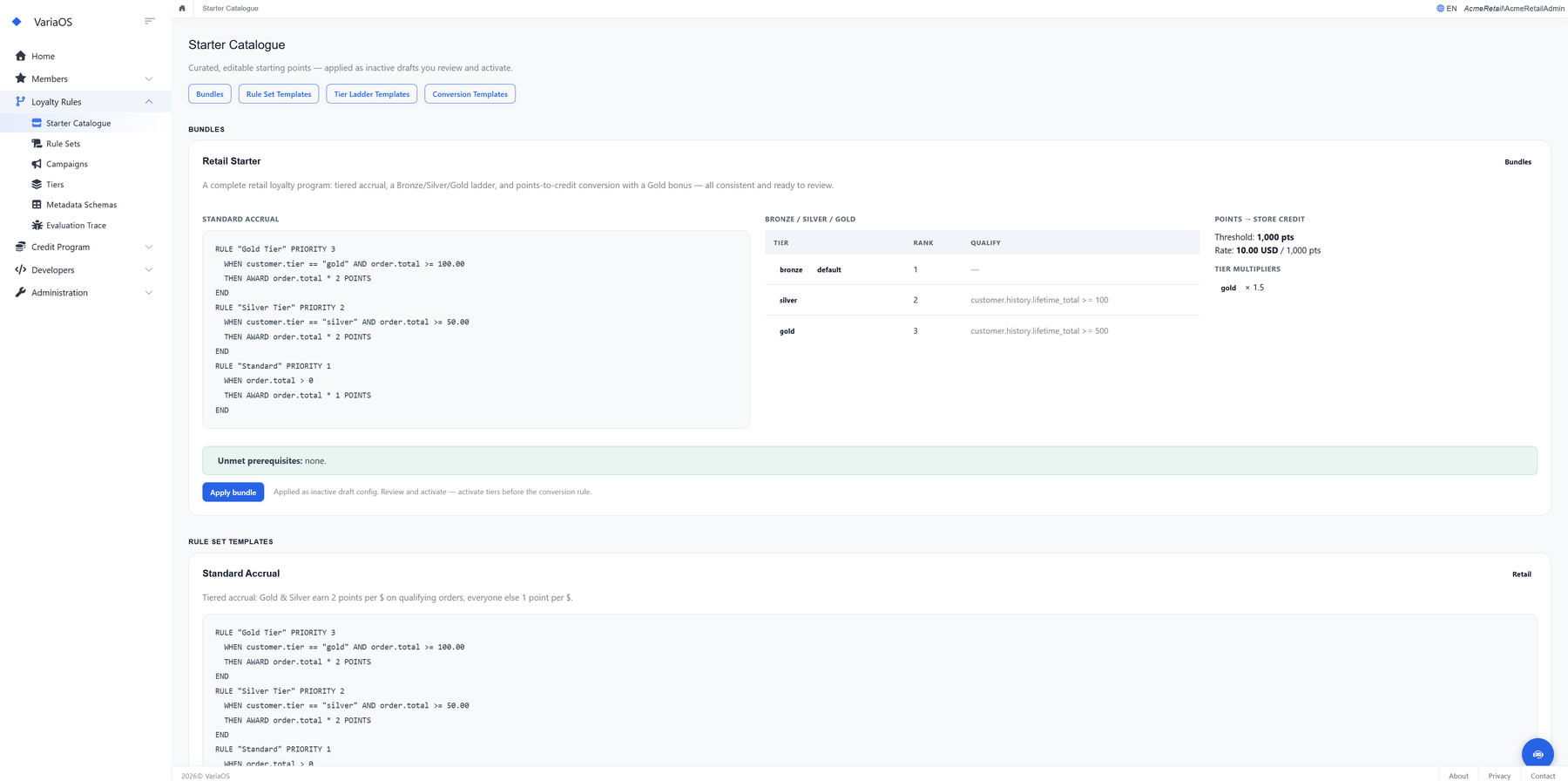Click the Home house icon in sidebar
The image size is (1568, 781).
tap(21, 56)
